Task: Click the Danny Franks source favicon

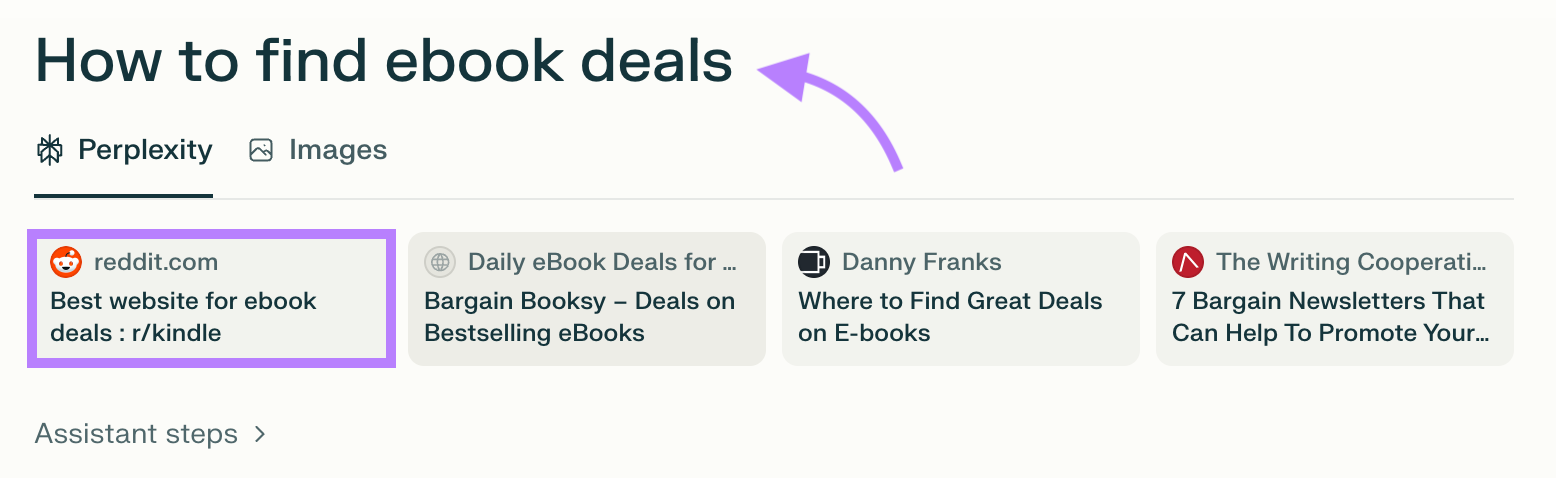Action: [814, 262]
